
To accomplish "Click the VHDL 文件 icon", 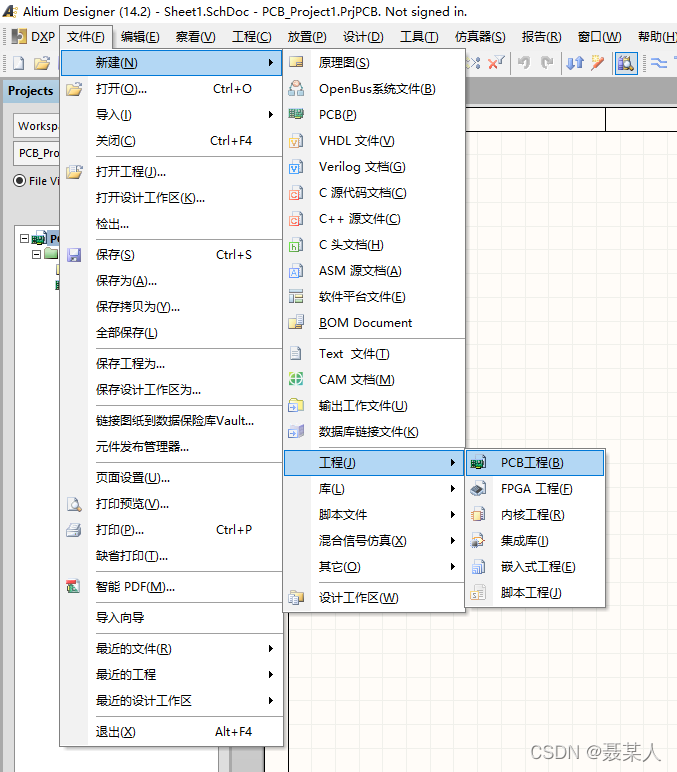I will [296, 141].
